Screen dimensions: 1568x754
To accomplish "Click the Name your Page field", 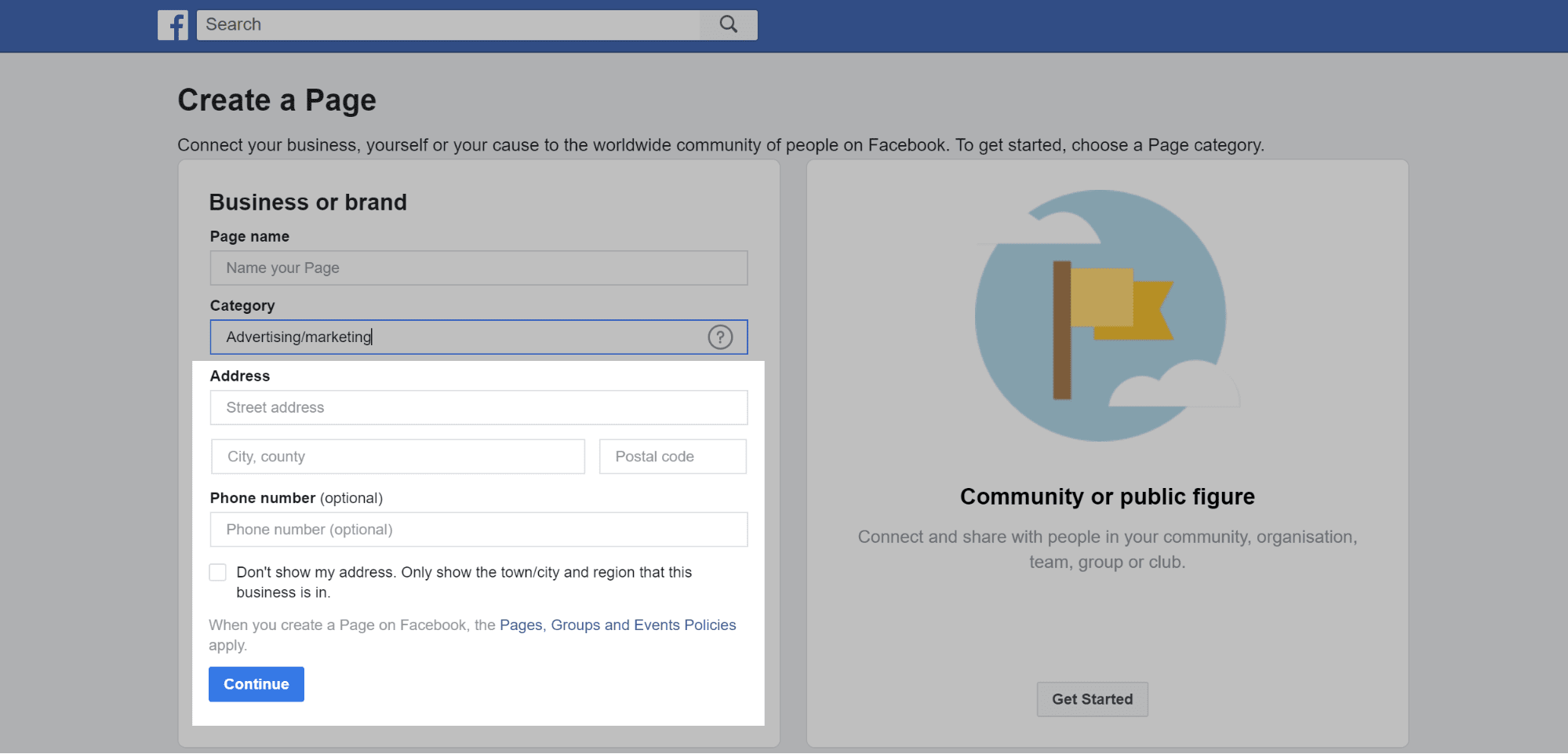I will 478,268.
